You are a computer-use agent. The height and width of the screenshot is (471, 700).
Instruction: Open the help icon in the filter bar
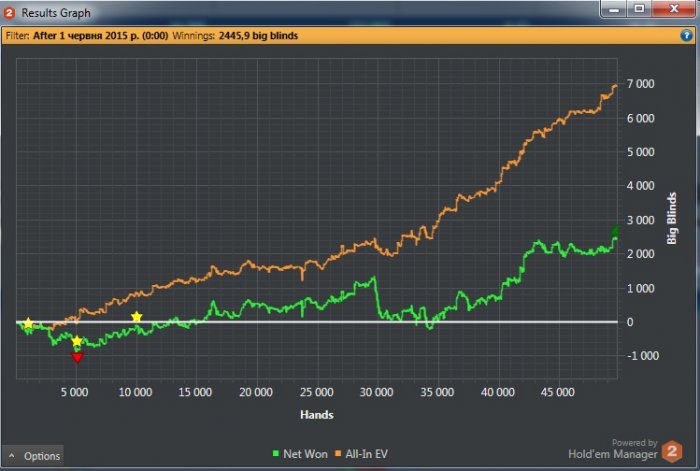(x=687, y=35)
